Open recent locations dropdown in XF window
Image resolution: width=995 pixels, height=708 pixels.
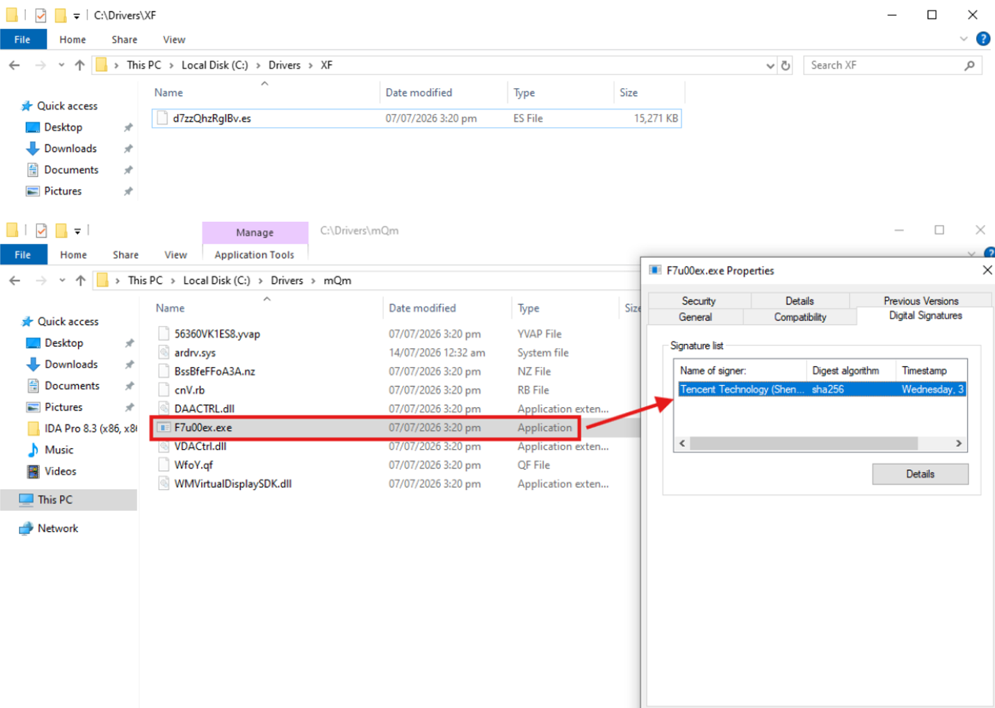pyautogui.click(x=61, y=65)
